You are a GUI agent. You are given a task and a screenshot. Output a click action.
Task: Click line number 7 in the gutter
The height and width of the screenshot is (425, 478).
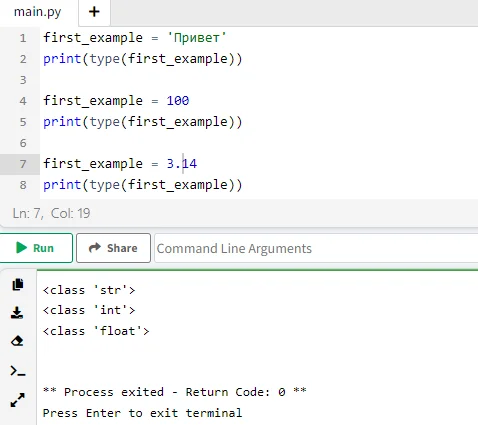pyautogui.click(x=23, y=164)
